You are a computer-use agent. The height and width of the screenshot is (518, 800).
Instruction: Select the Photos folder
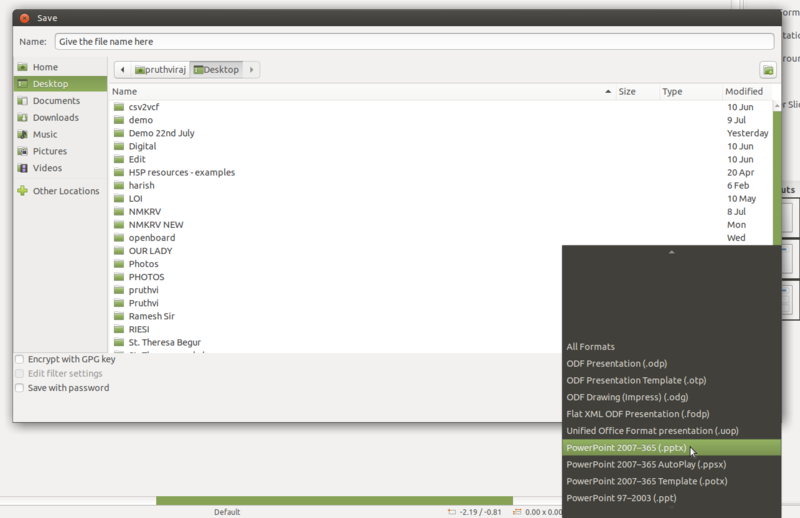pos(337,264)
